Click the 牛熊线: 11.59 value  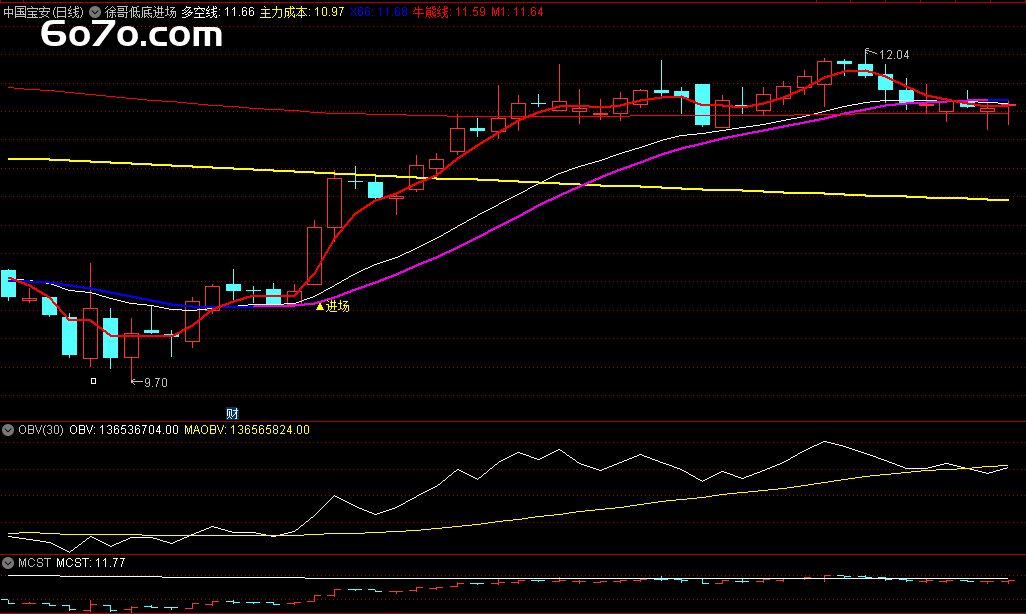click(x=449, y=12)
